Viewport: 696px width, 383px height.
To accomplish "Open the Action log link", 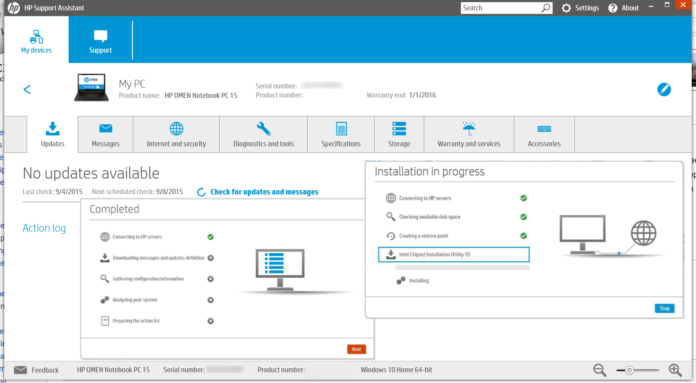I will tap(44, 228).
